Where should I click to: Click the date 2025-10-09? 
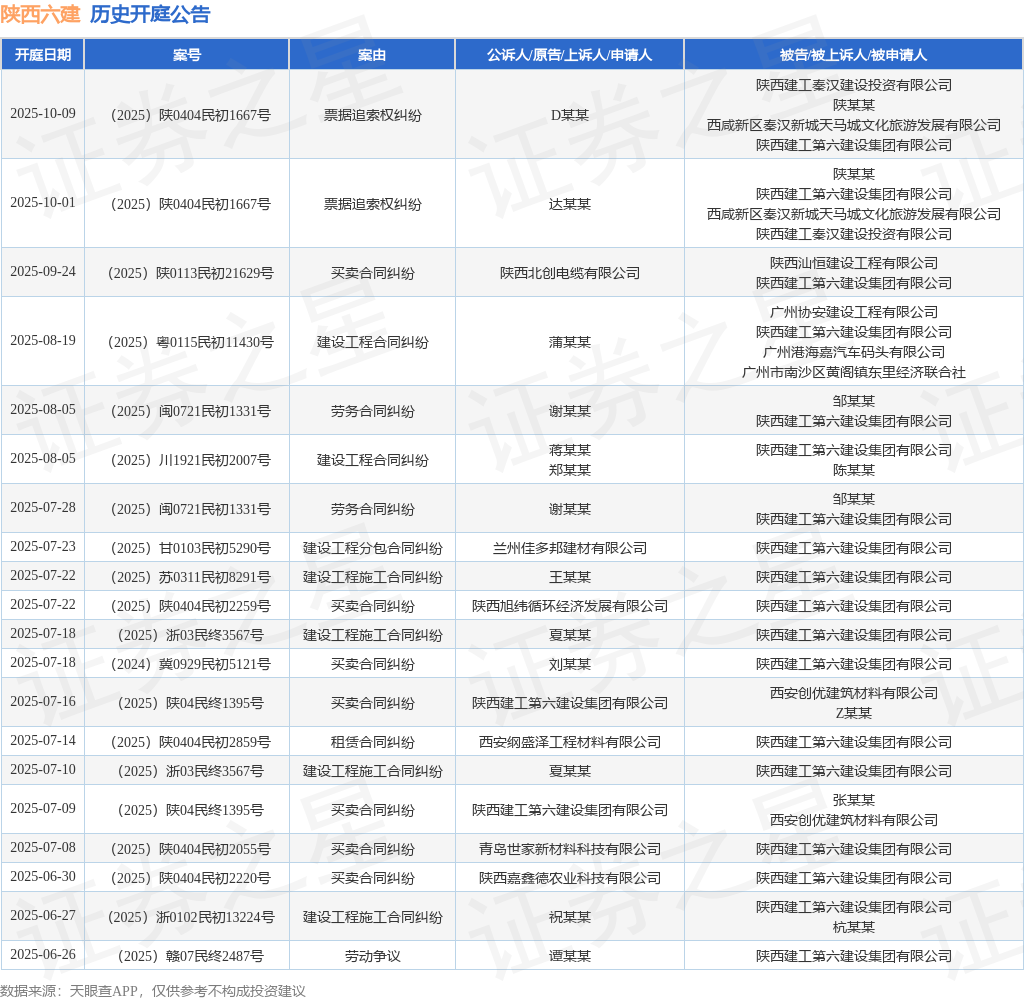pos(42,114)
